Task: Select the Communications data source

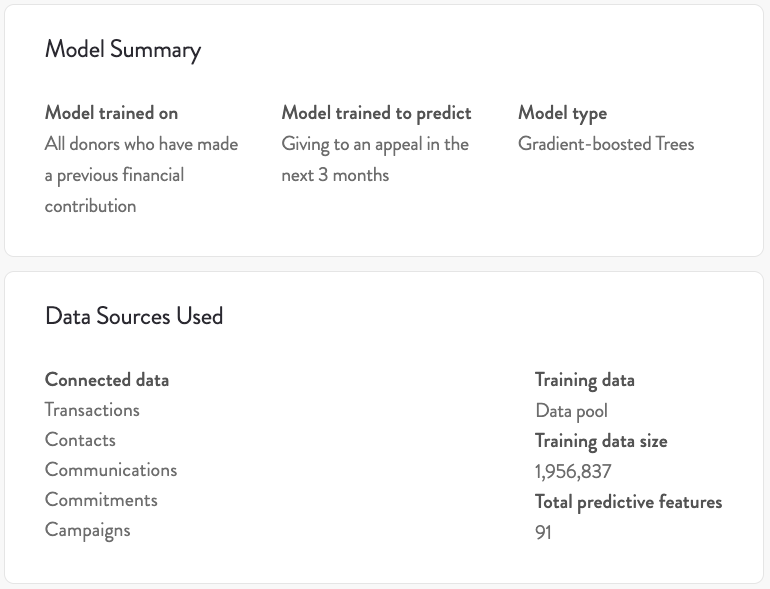Action: (x=110, y=470)
